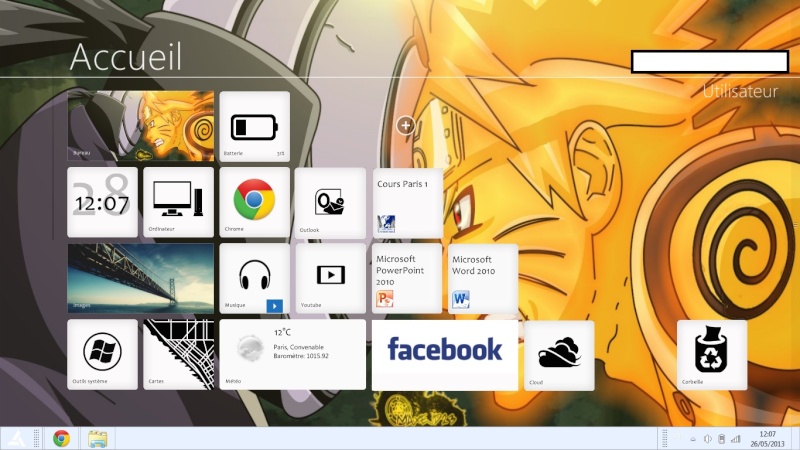Open the Bureau desktop tile
The height and width of the screenshot is (450, 800).
point(140,126)
